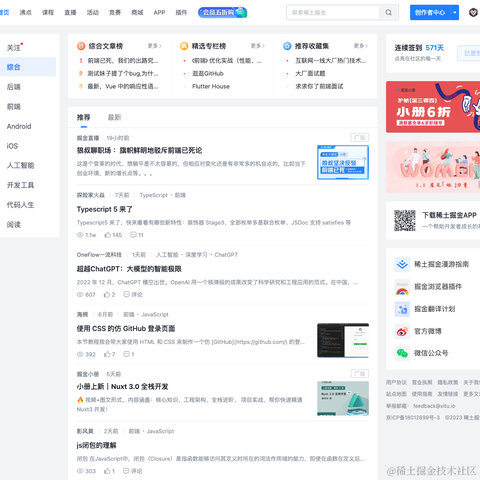The width and height of the screenshot is (480, 480).
Task: Click the 创作者中心 button
Action: click(x=430, y=13)
